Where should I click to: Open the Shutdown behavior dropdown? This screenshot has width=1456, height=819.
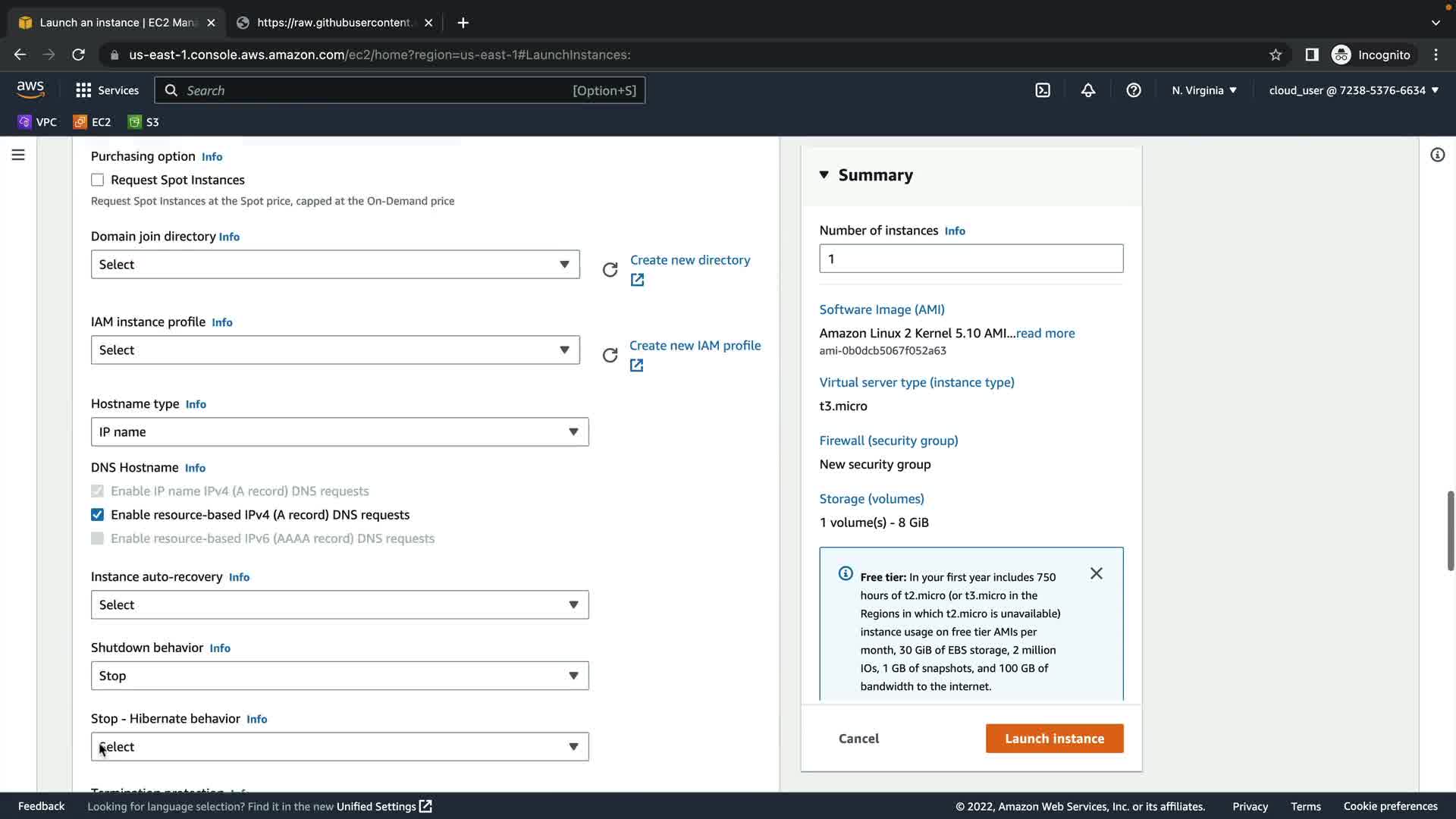coord(339,676)
